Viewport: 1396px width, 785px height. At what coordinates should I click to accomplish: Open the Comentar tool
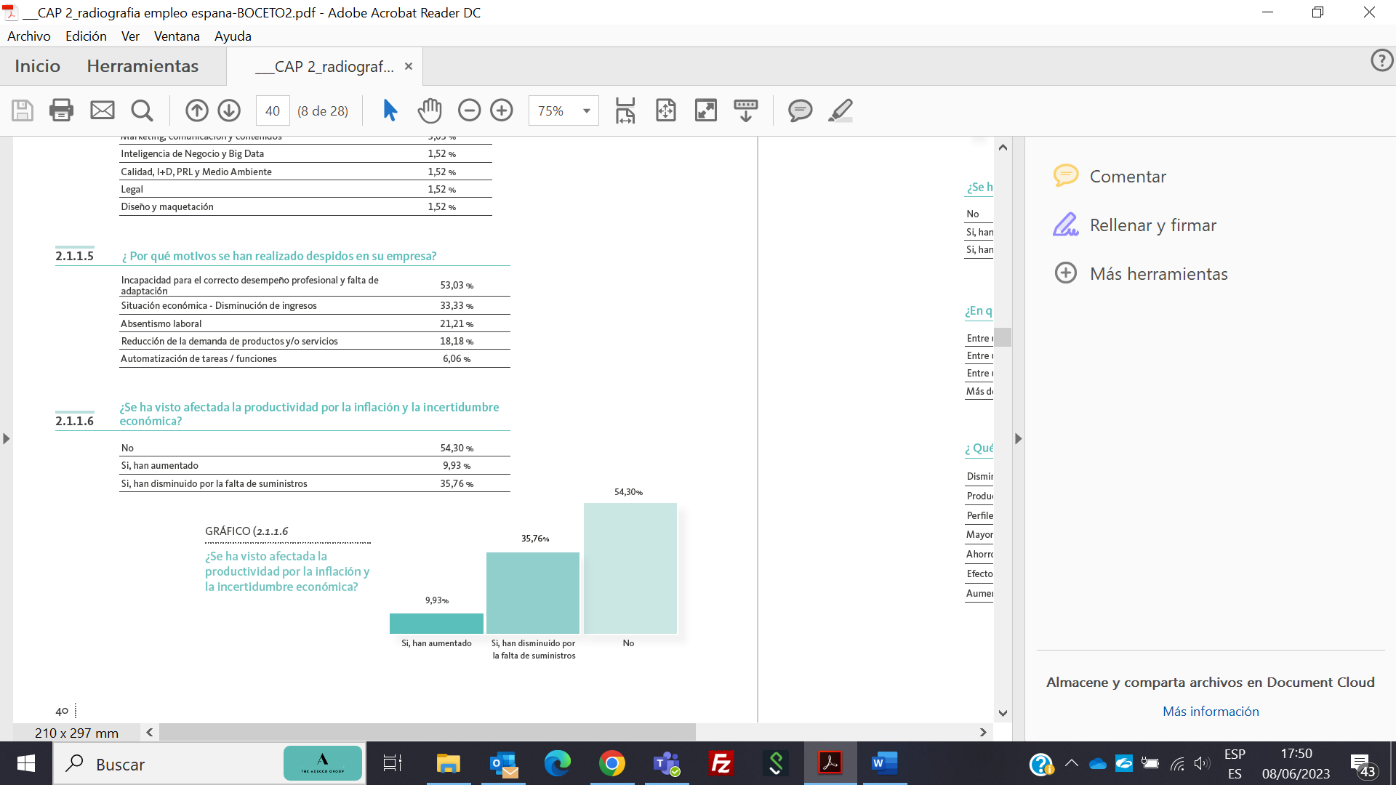point(1110,176)
